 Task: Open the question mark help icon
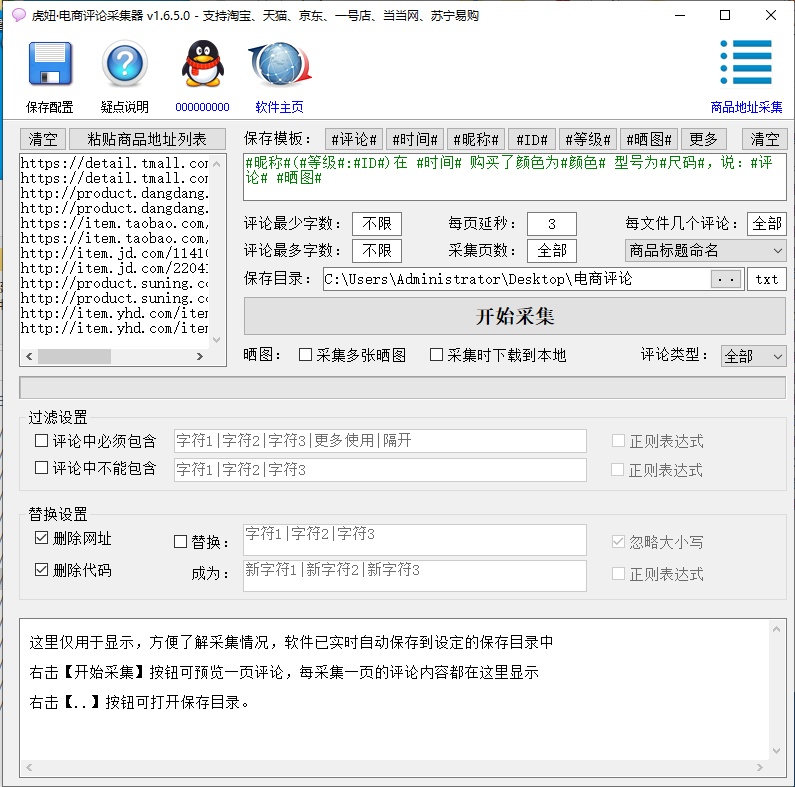click(124, 66)
